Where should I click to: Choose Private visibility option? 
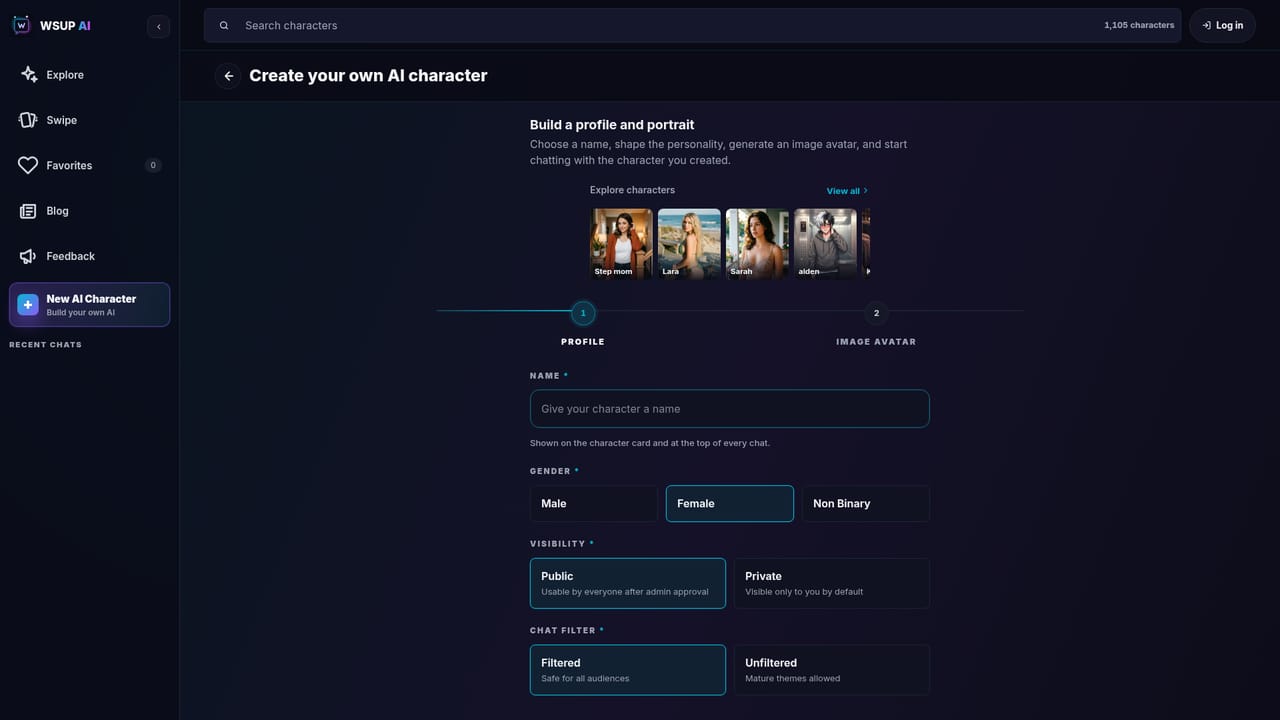832,583
